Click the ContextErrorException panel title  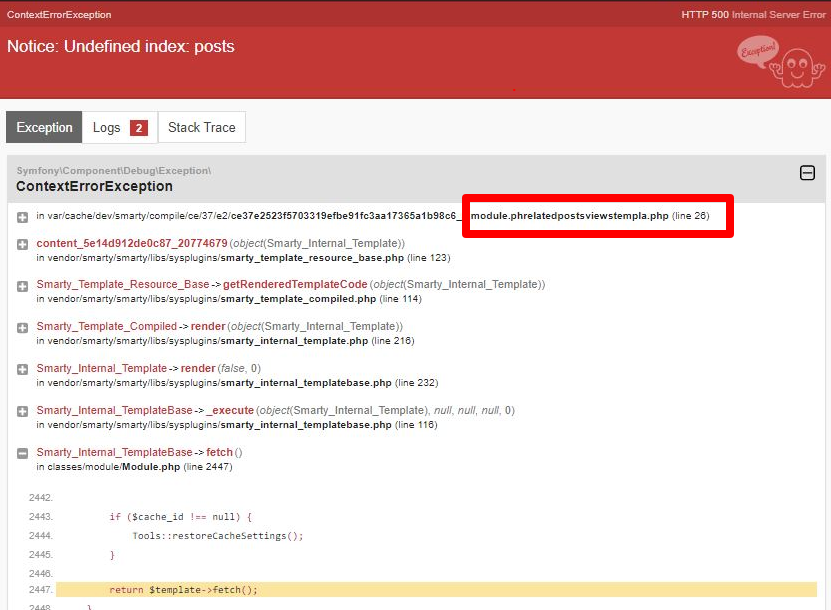[94, 186]
